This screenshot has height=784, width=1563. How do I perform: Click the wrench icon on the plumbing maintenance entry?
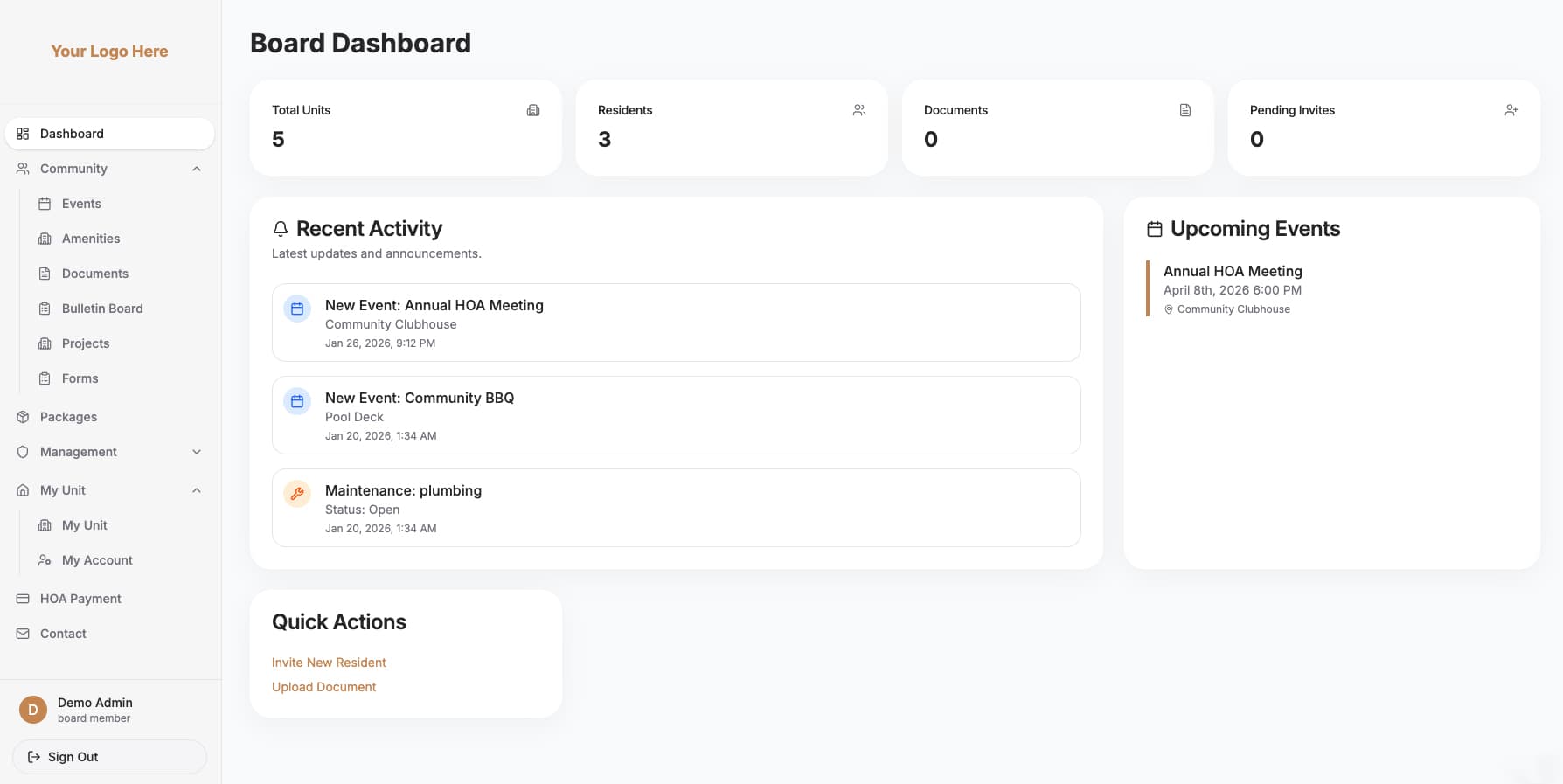tap(296, 494)
